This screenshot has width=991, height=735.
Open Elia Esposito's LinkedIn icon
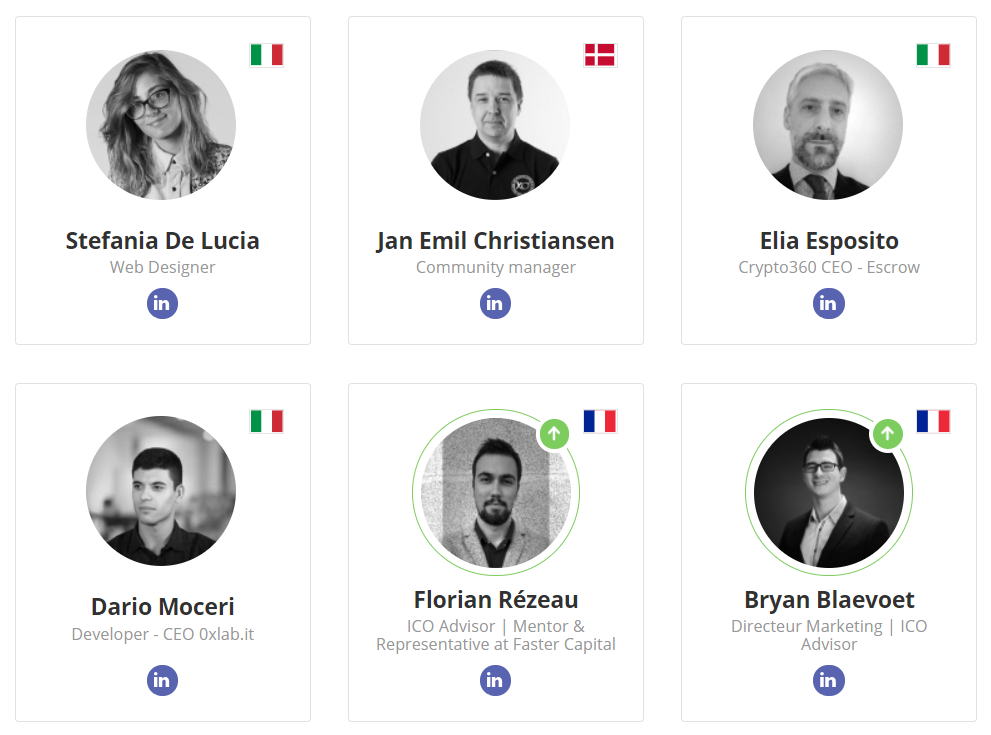(x=829, y=303)
